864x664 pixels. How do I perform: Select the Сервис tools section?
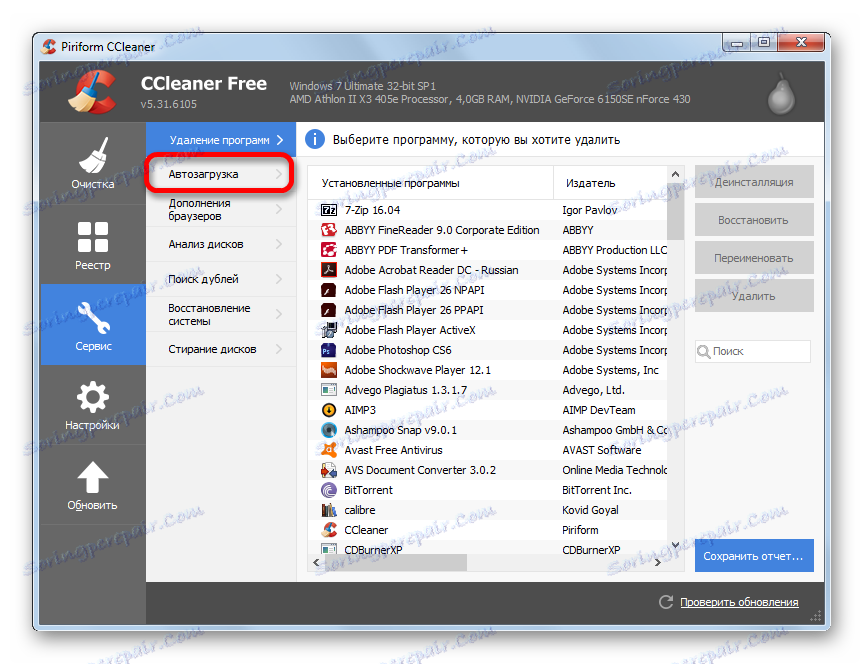click(x=93, y=325)
